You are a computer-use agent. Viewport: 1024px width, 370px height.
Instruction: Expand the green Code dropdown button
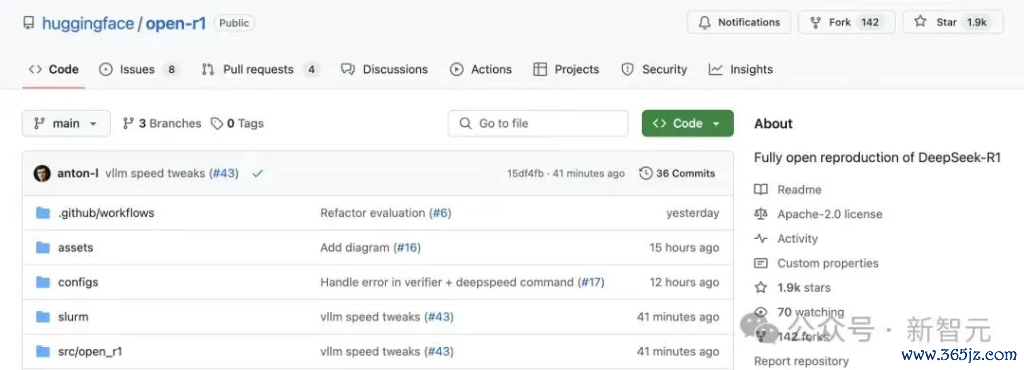[688, 123]
